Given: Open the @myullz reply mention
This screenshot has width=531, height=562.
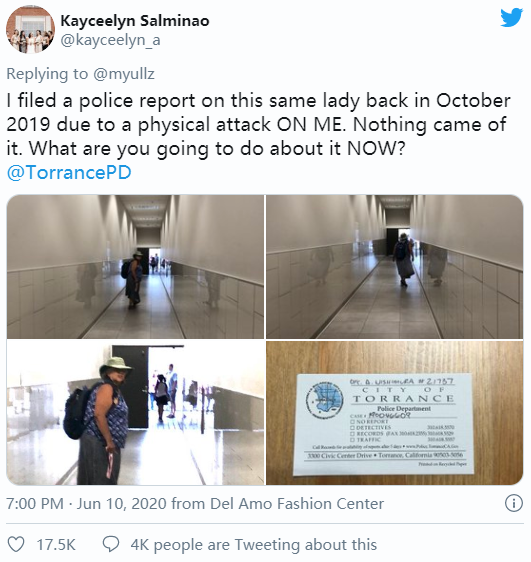Looking at the screenshot, I should point(124,74).
